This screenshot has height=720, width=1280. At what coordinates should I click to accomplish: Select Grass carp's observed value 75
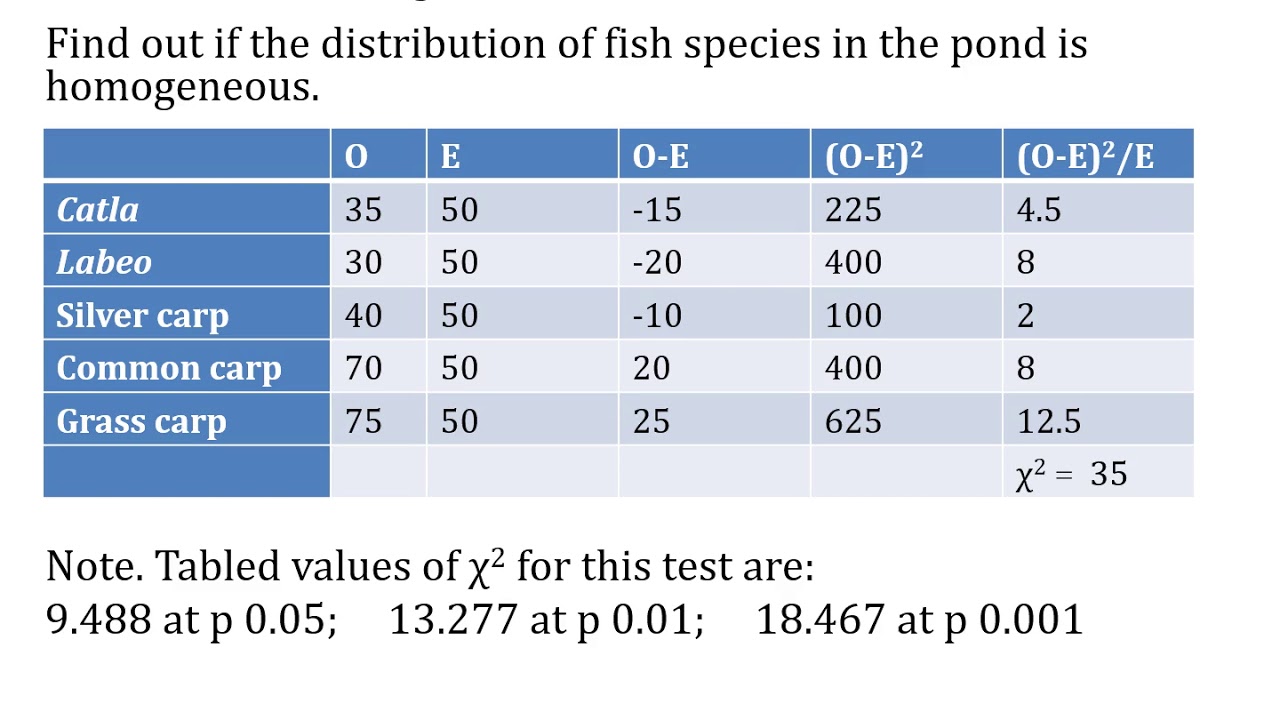point(363,422)
